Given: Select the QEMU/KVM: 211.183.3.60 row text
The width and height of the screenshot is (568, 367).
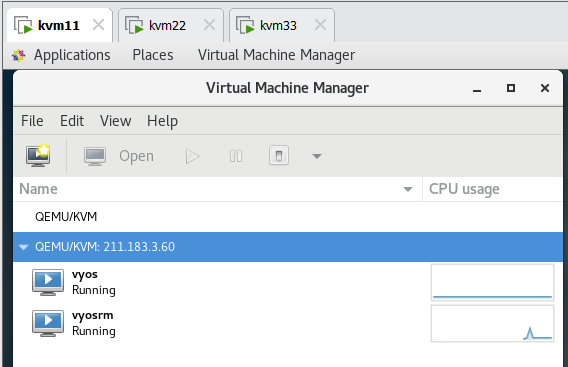Looking at the screenshot, I should click(105, 247).
